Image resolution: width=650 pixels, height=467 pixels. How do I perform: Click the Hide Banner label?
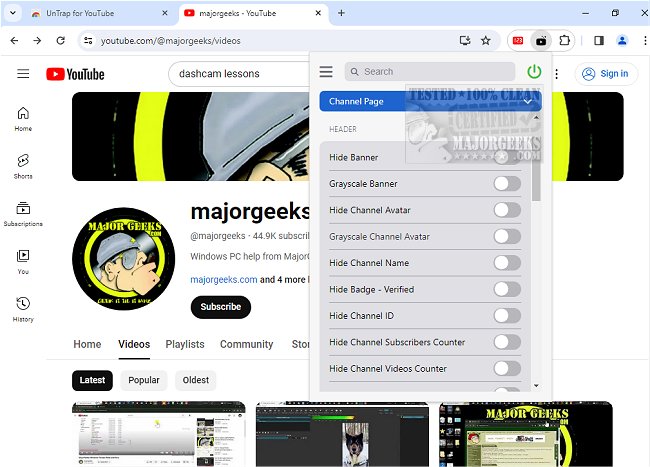pos(354,157)
